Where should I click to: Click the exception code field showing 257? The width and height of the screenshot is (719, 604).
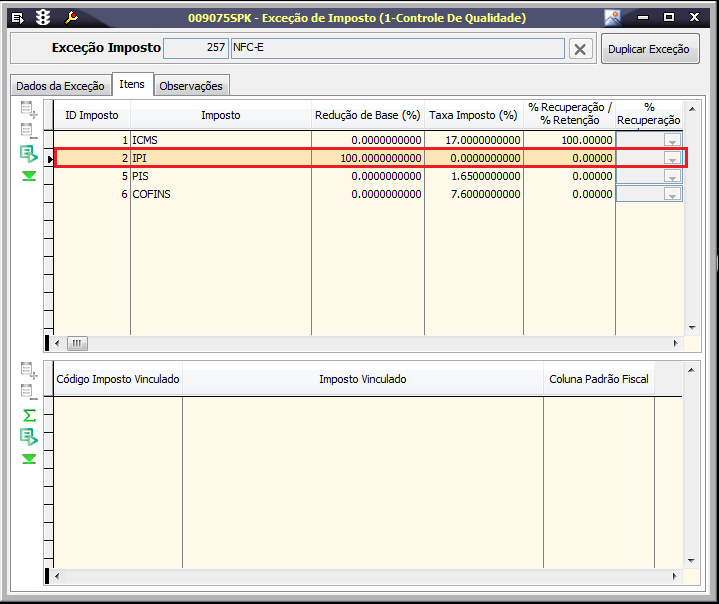point(196,48)
